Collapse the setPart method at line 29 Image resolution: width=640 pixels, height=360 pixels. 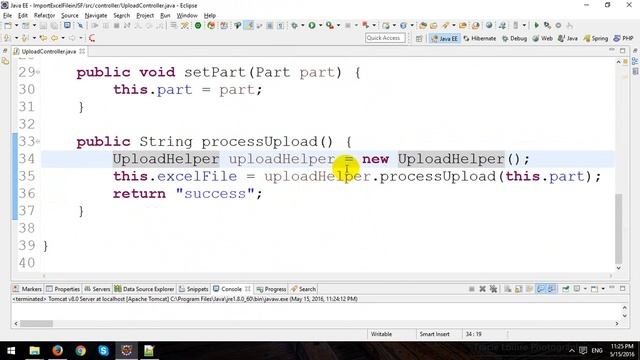[x=38, y=73]
